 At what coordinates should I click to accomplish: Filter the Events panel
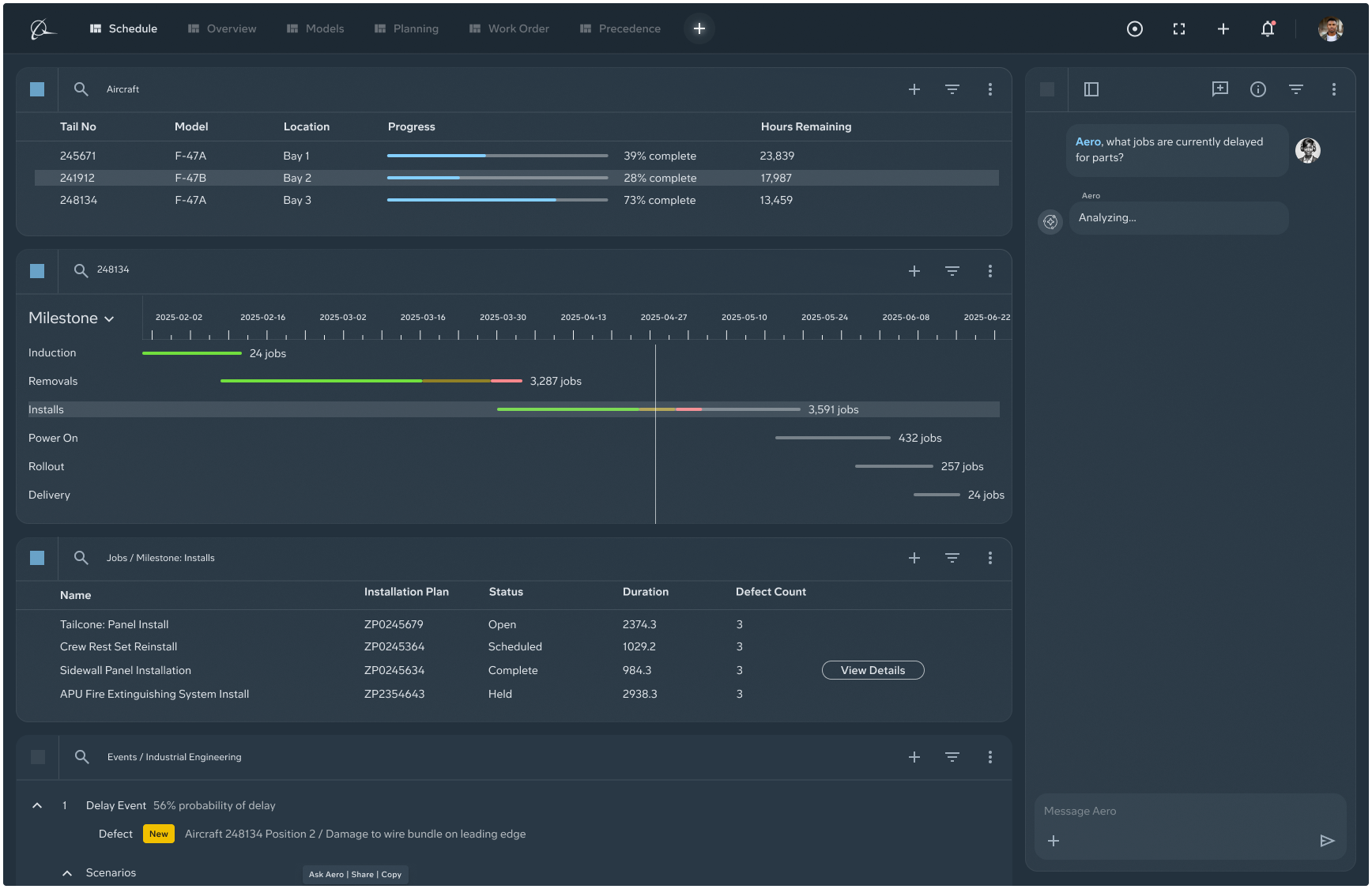coord(952,757)
